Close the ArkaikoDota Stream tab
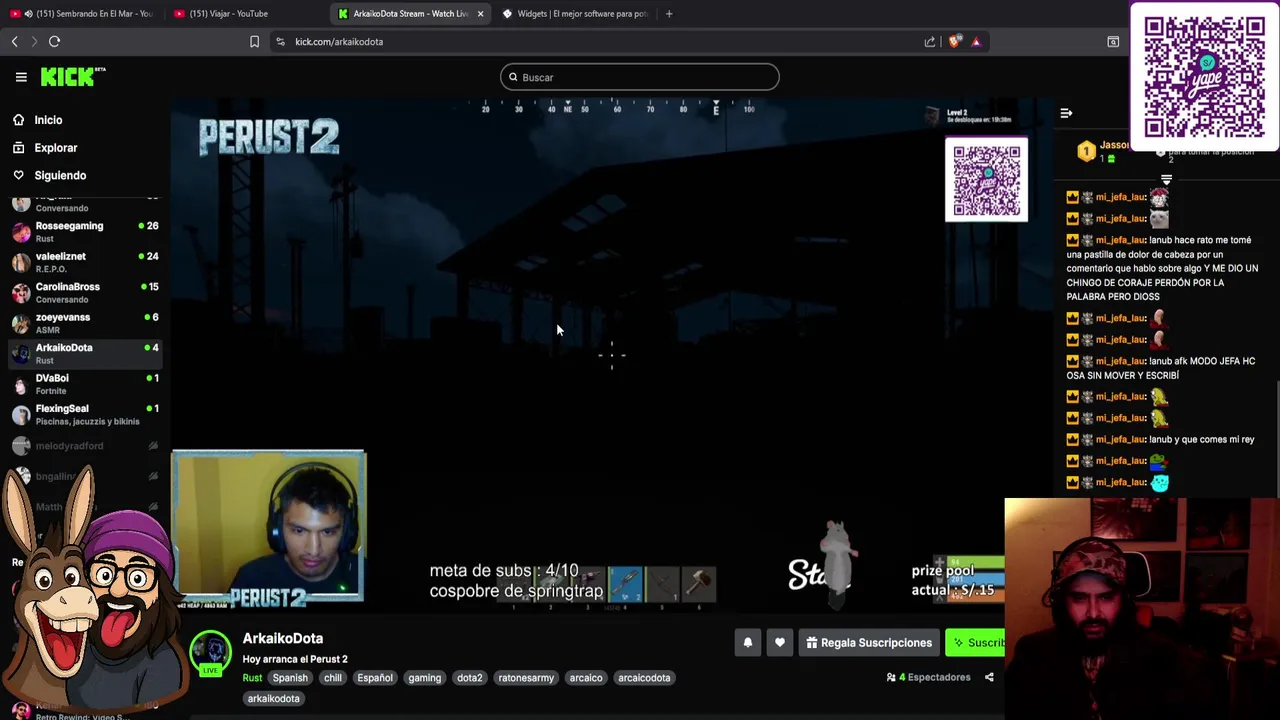 (x=481, y=14)
